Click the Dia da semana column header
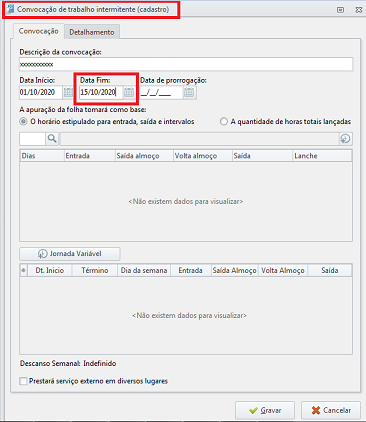 [144, 270]
